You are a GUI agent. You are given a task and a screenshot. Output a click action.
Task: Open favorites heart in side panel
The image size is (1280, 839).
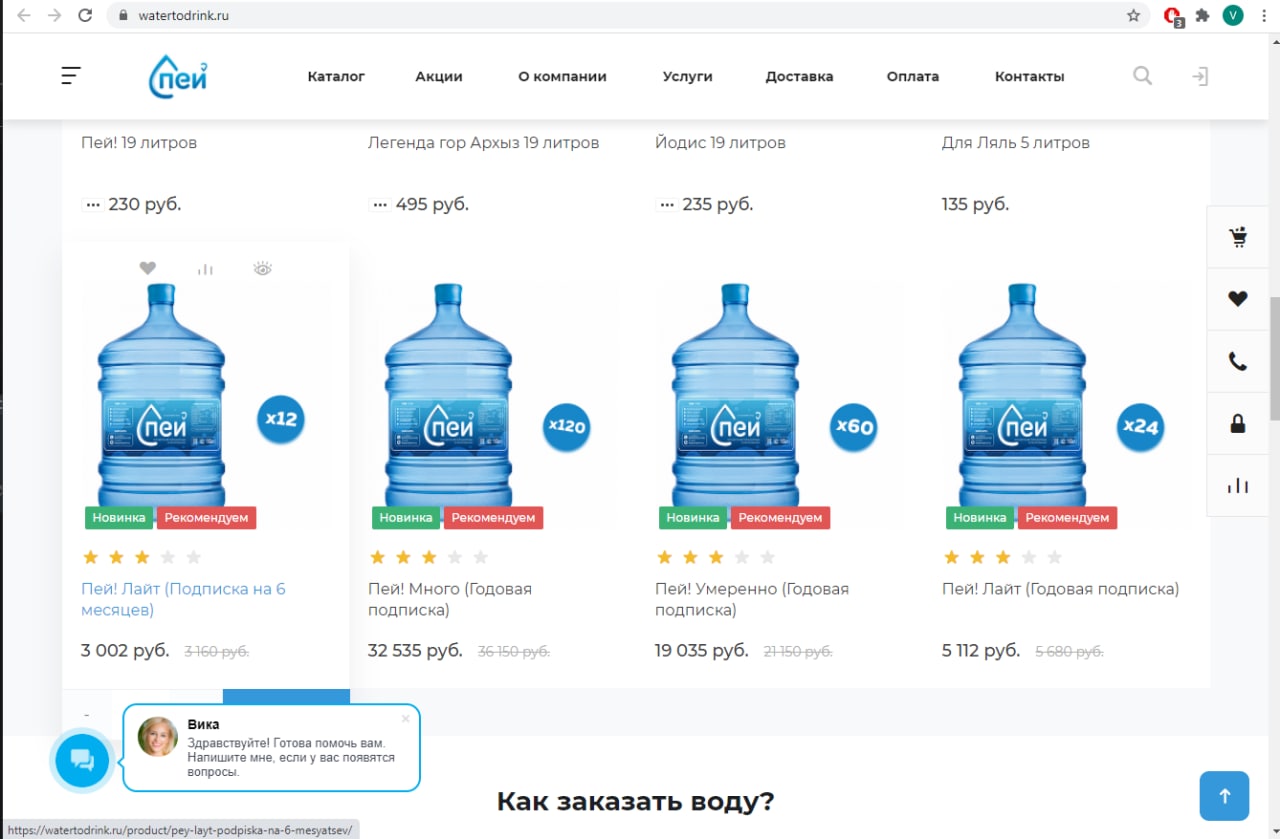(x=1238, y=298)
